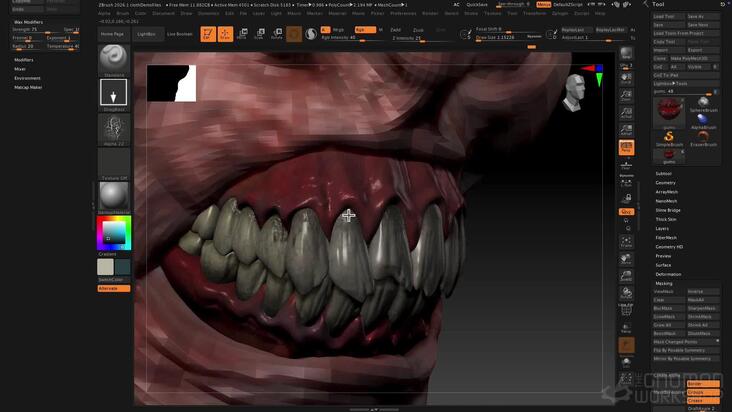Screen dimensions: 732x412
Task: Activate the Edit mode button
Action: (x=208, y=34)
